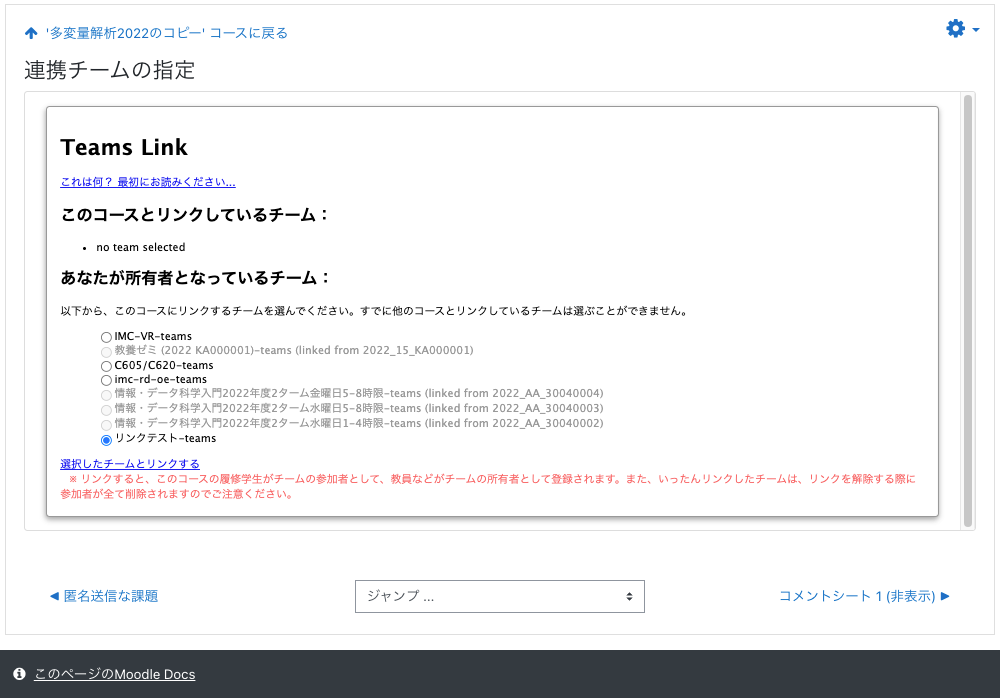Open the ジャンプ navigation dropdown
This screenshot has width=1000, height=698.
(x=499, y=596)
